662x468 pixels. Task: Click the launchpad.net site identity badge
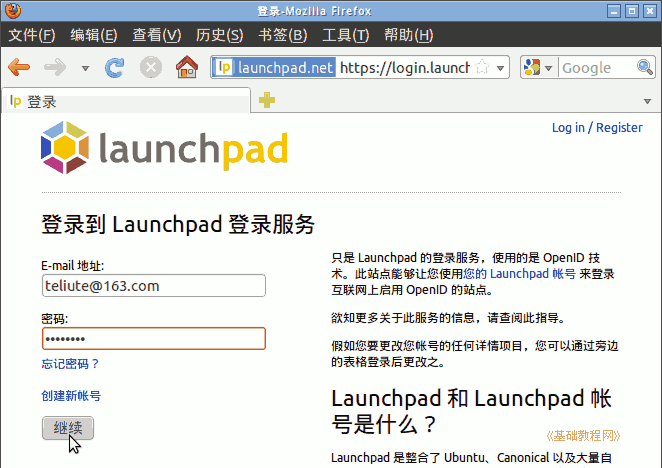275,68
